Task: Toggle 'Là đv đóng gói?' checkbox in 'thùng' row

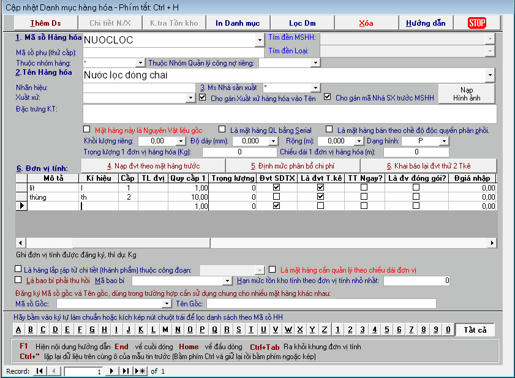Action: [x=416, y=196]
